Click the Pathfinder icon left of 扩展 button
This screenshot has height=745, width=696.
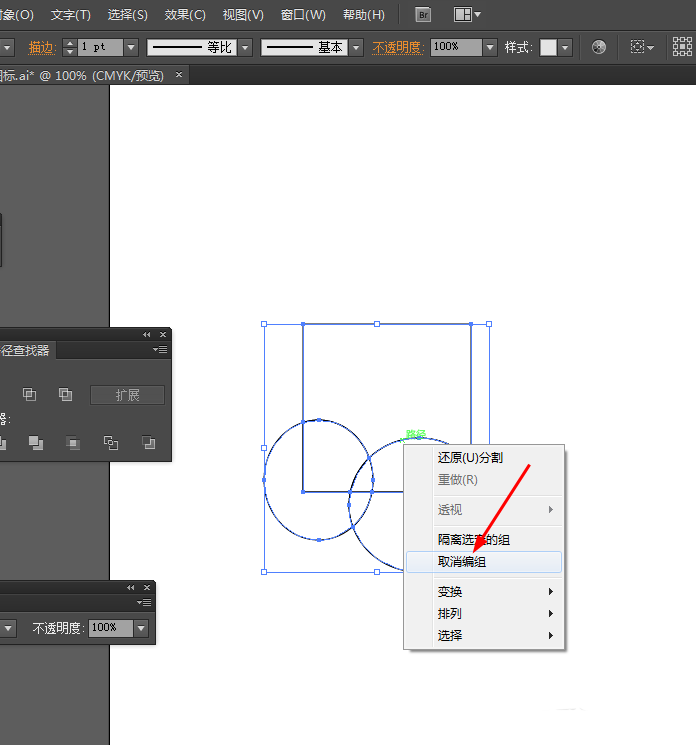(65, 395)
